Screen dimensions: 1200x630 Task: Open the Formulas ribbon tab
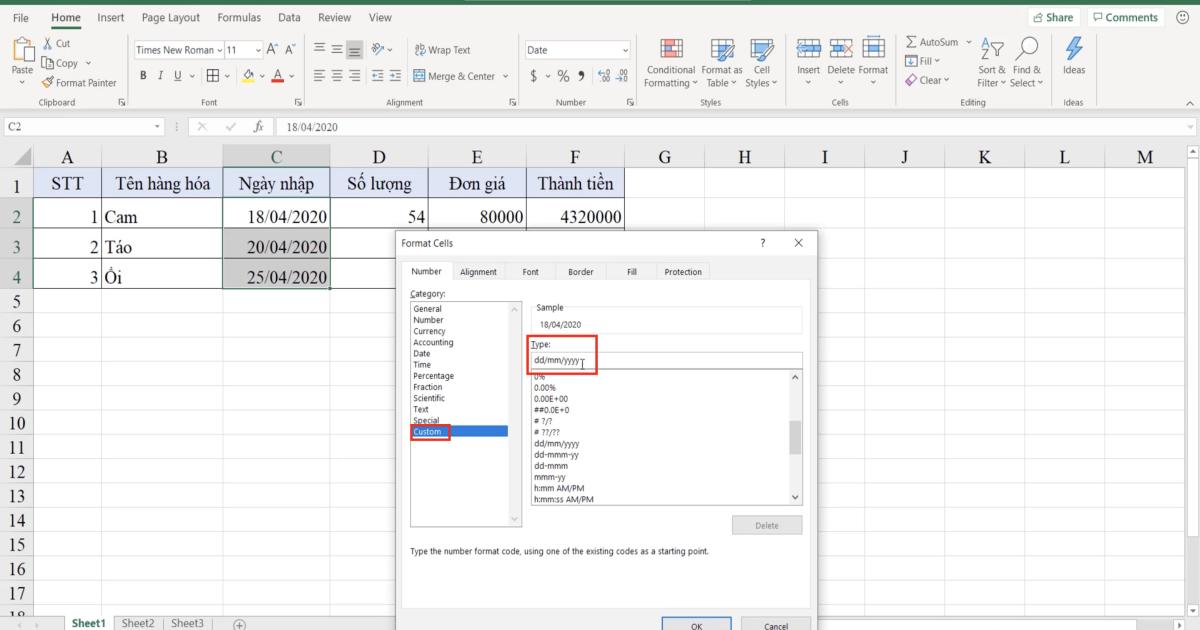(238, 17)
